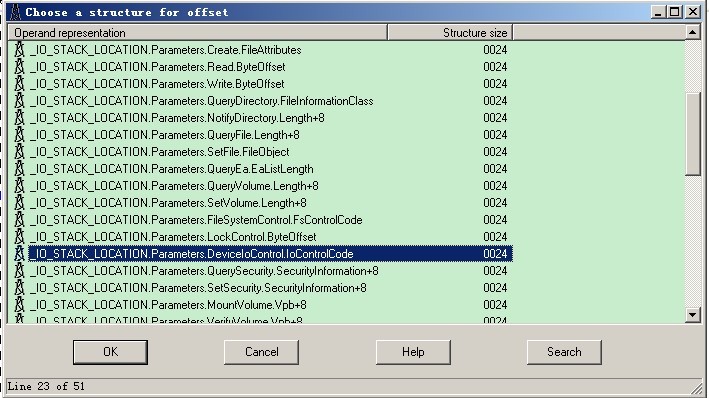The height and width of the screenshot is (398, 709).
Task: Select Parameters.SetFile.FileObject entry
Action: click(160, 152)
